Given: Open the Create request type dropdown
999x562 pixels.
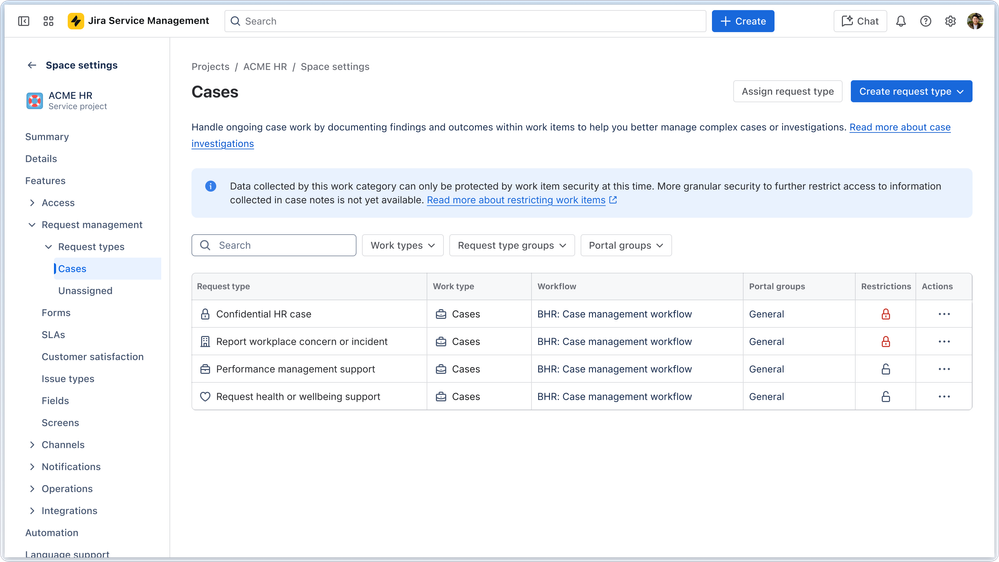Looking at the screenshot, I should click(x=911, y=91).
